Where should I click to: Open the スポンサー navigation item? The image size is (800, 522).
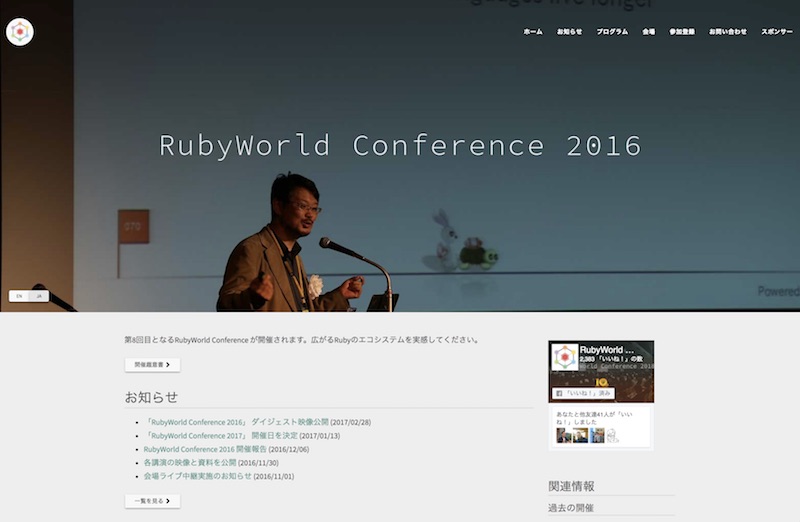777,32
